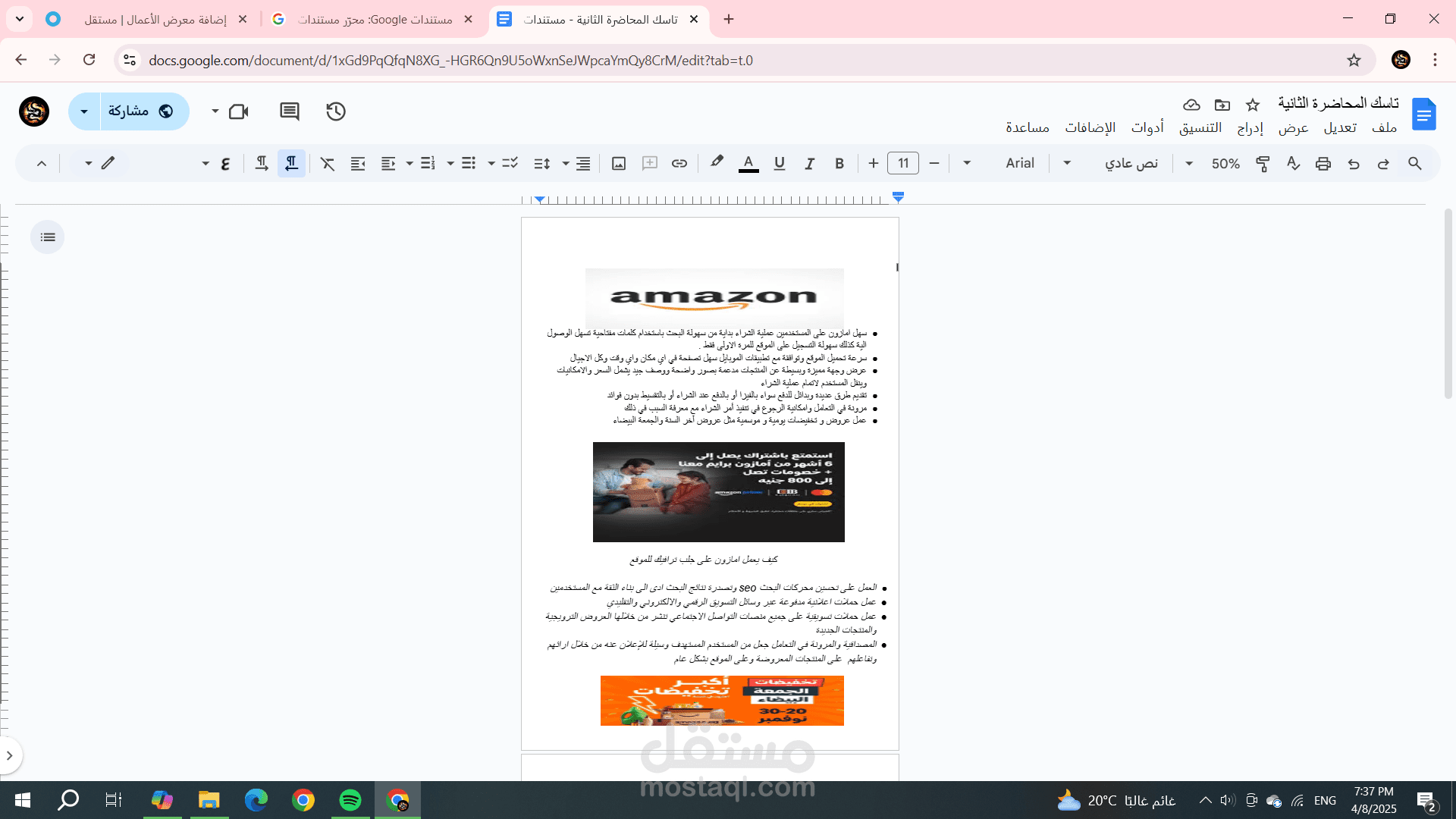The height and width of the screenshot is (819, 1456).
Task: Click the checklist icon in toolbar
Action: (x=510, y=163)
